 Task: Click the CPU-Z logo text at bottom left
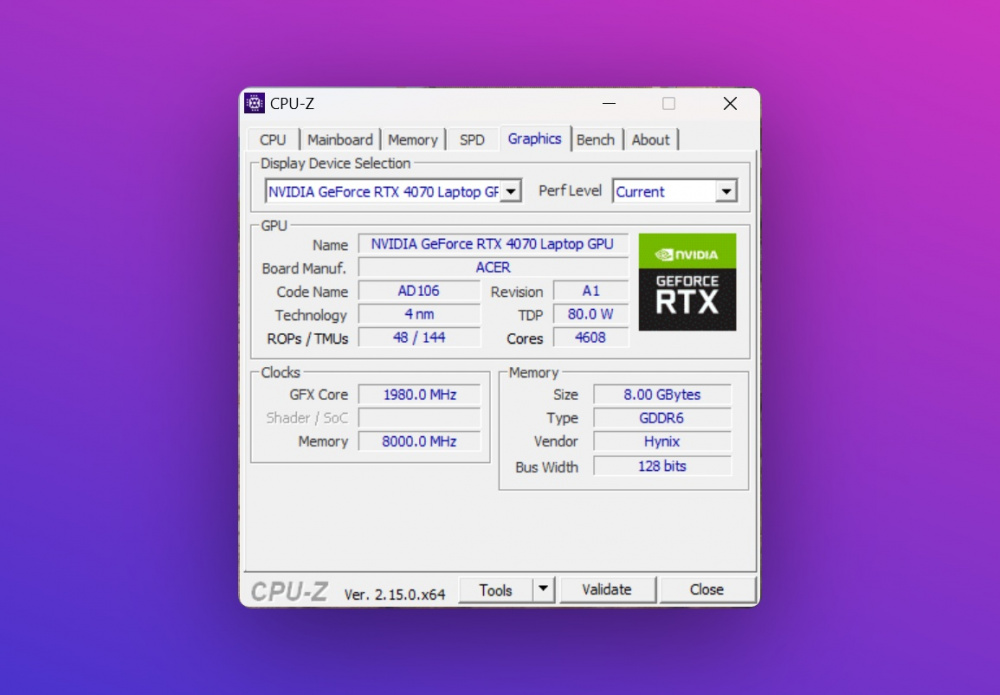(x=289, y=591)
